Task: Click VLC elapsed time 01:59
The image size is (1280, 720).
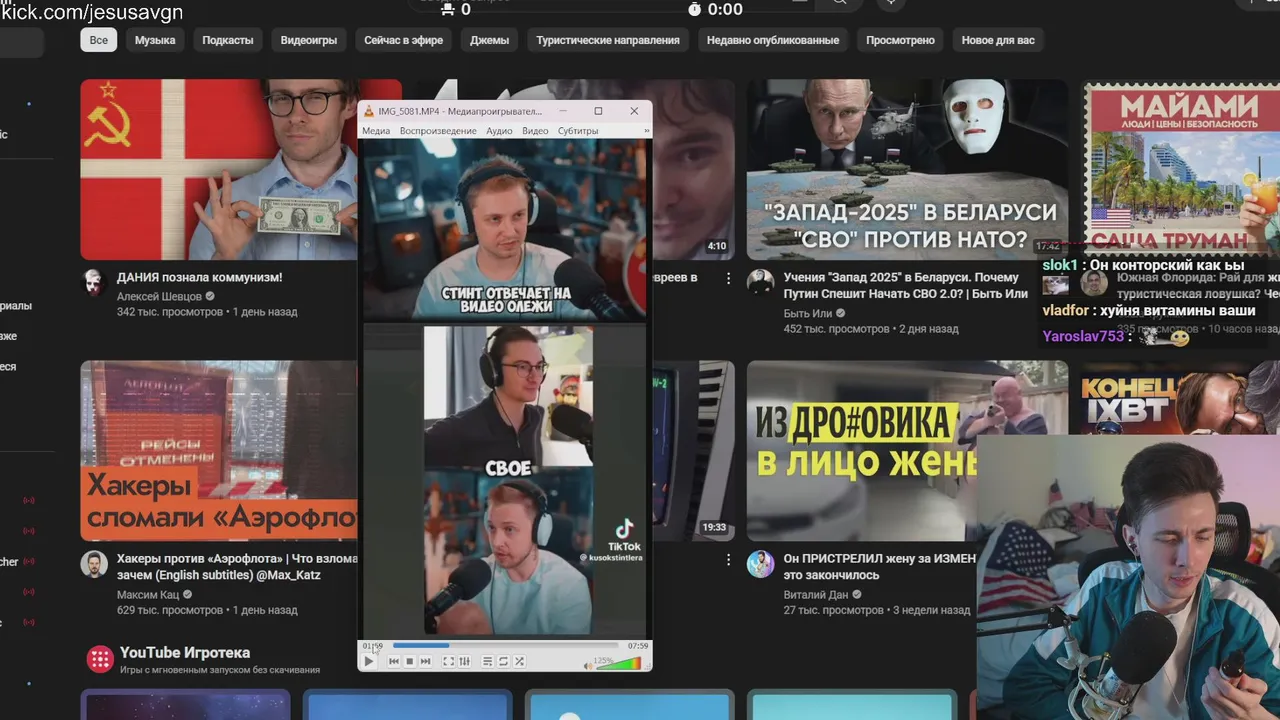Action: click(373, 646)
